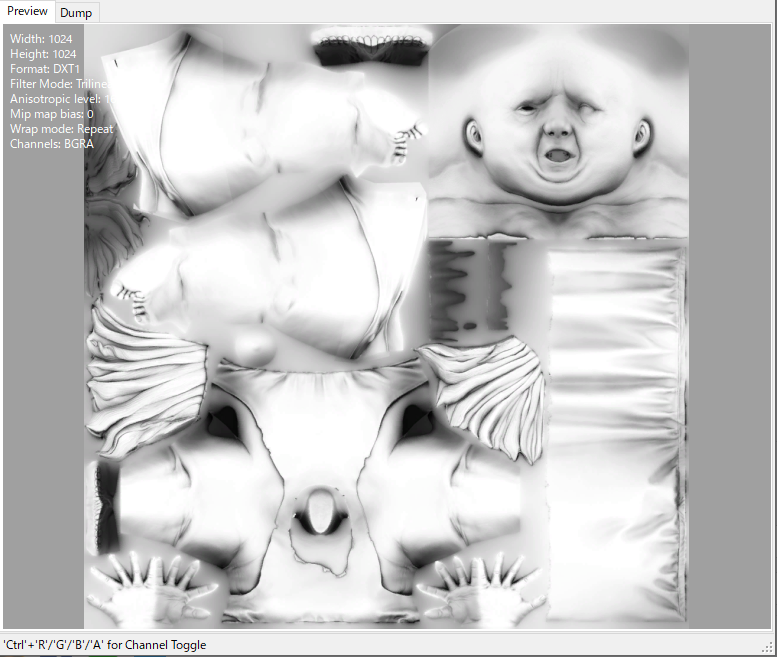
Task: Click the face's open mouth in the texture
Action: point(554,155)
